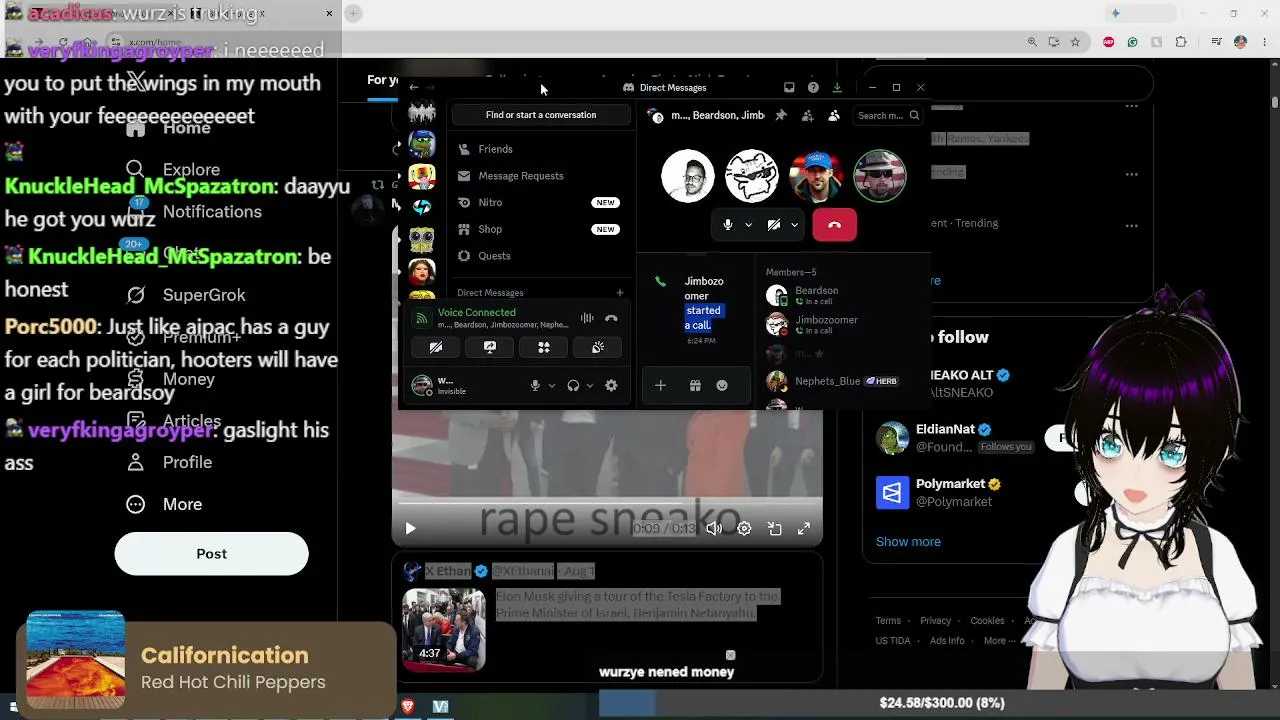Open Discord User Settings gear
1280x720 pixels.
(x=611, y=385)
